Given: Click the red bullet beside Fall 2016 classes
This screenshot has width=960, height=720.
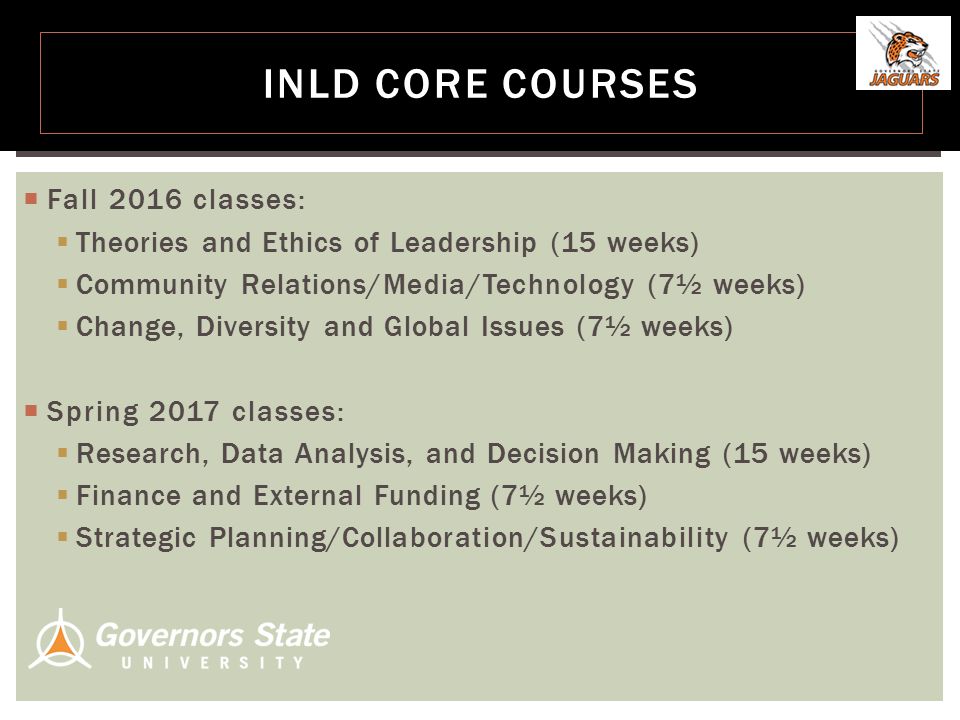Looking at the screenshot, I should tap(31, 198).
